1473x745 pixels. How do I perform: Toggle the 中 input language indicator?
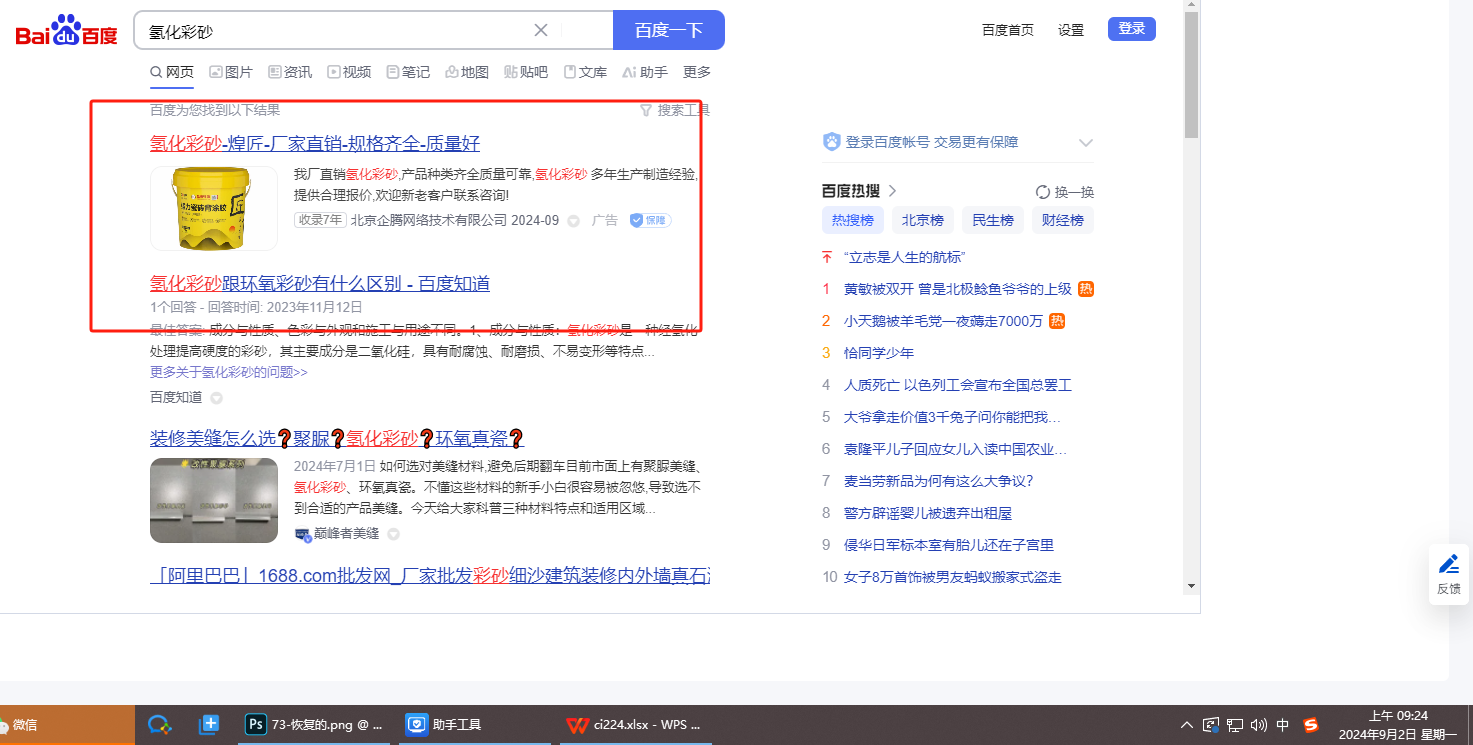1283,725
